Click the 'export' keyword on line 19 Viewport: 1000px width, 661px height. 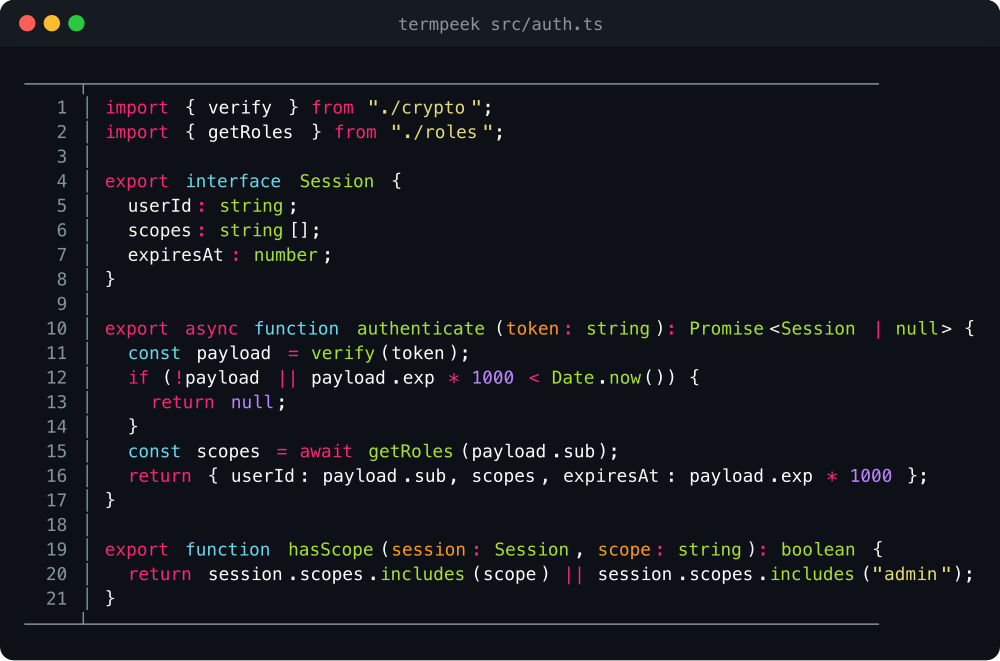click(136, 549)
